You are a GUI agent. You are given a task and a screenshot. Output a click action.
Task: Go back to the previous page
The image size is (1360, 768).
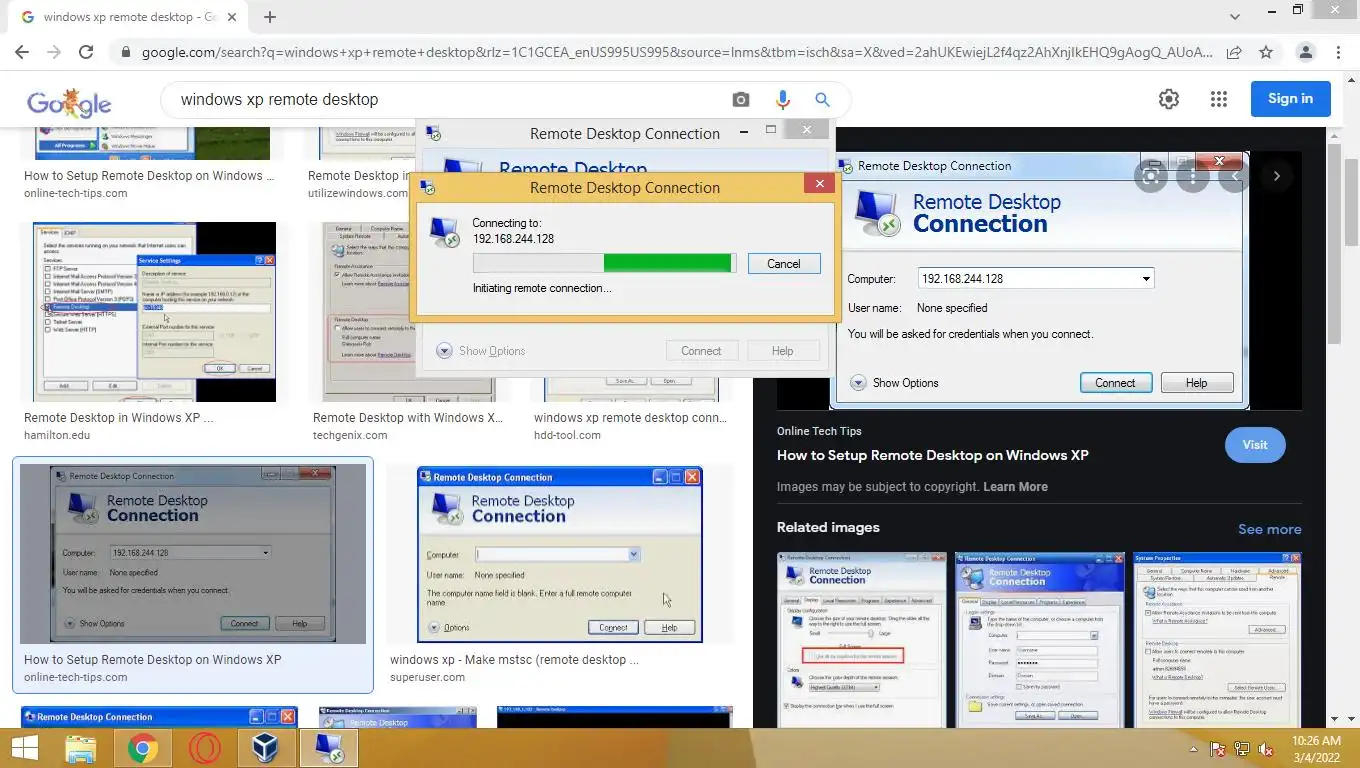[x=22, y=52]
